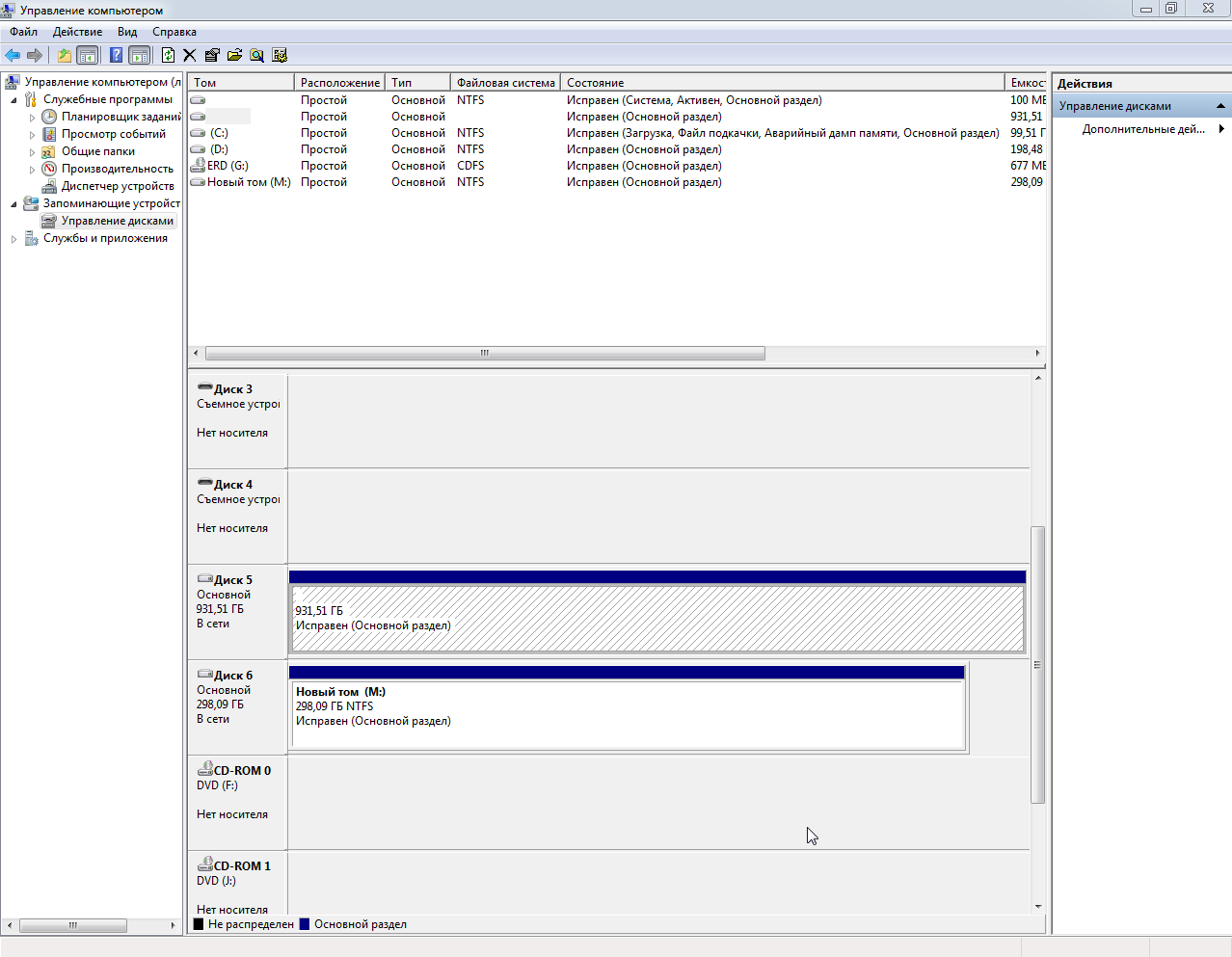Click the Delete X icon in toolbar
Screen dimensions: 1232x957
click(x=190, y=56)
